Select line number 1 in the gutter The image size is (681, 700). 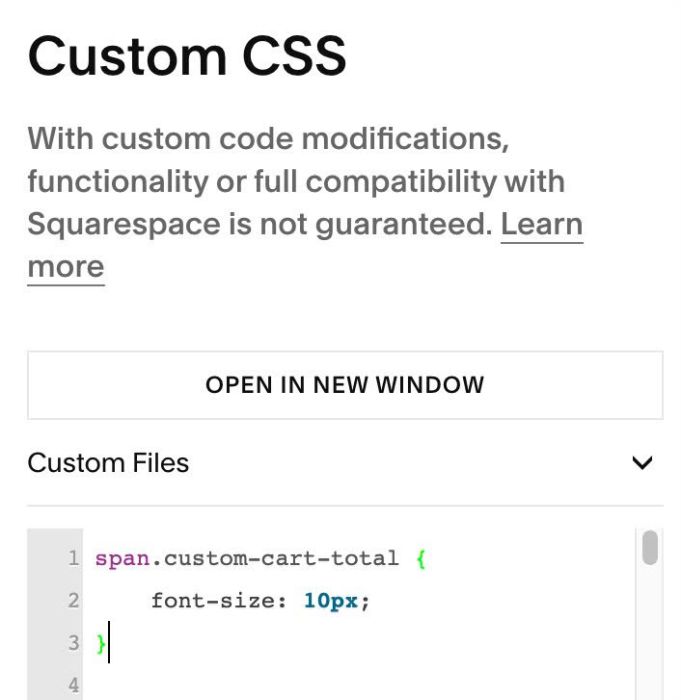73,558
